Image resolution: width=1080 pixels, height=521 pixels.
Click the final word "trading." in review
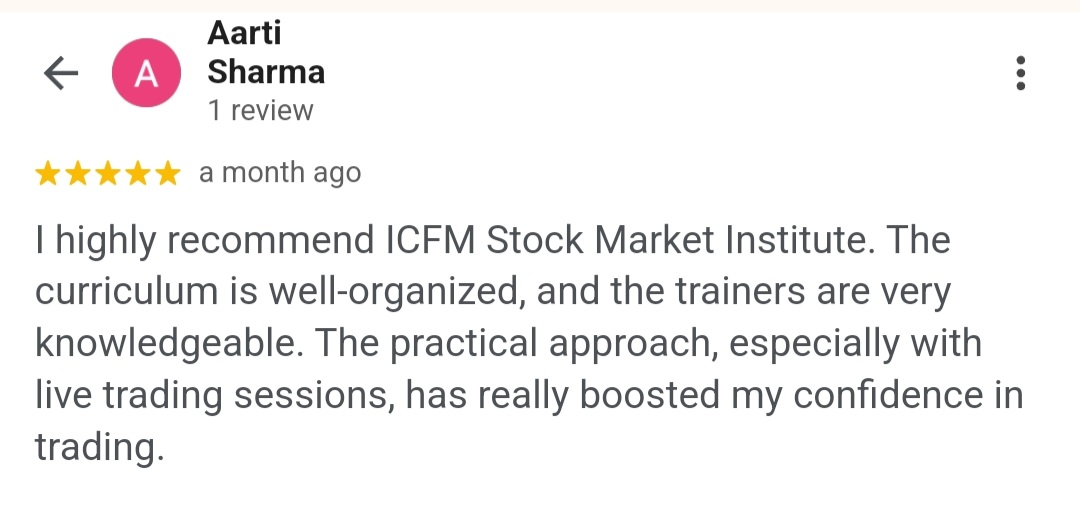coord(98,448)
